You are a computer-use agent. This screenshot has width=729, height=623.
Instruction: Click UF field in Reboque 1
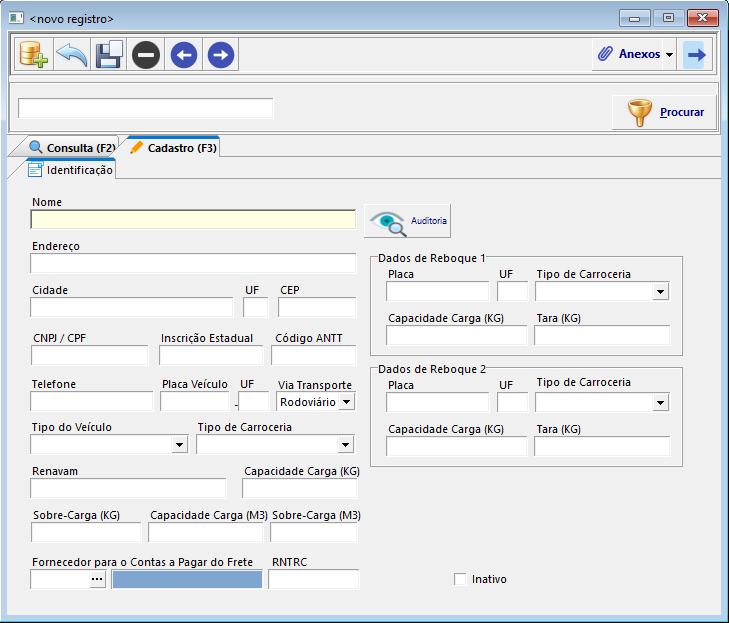pos(512,292)
